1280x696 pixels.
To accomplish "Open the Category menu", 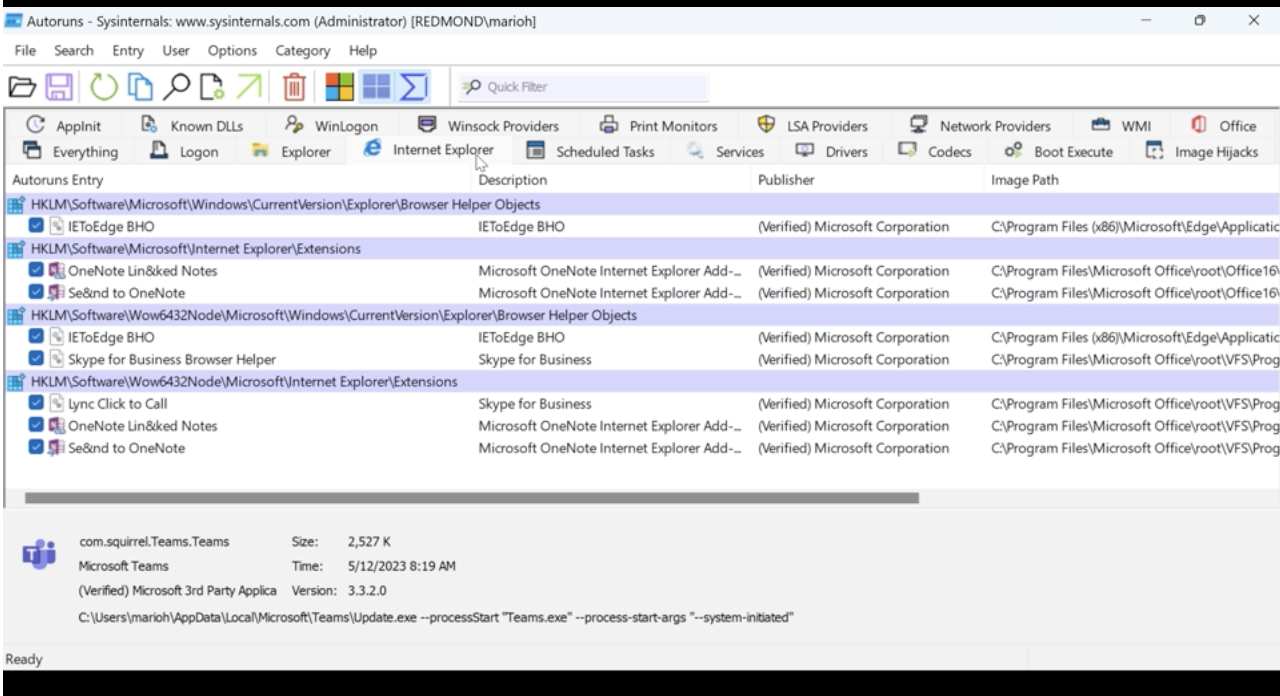I will click(302, 50).
